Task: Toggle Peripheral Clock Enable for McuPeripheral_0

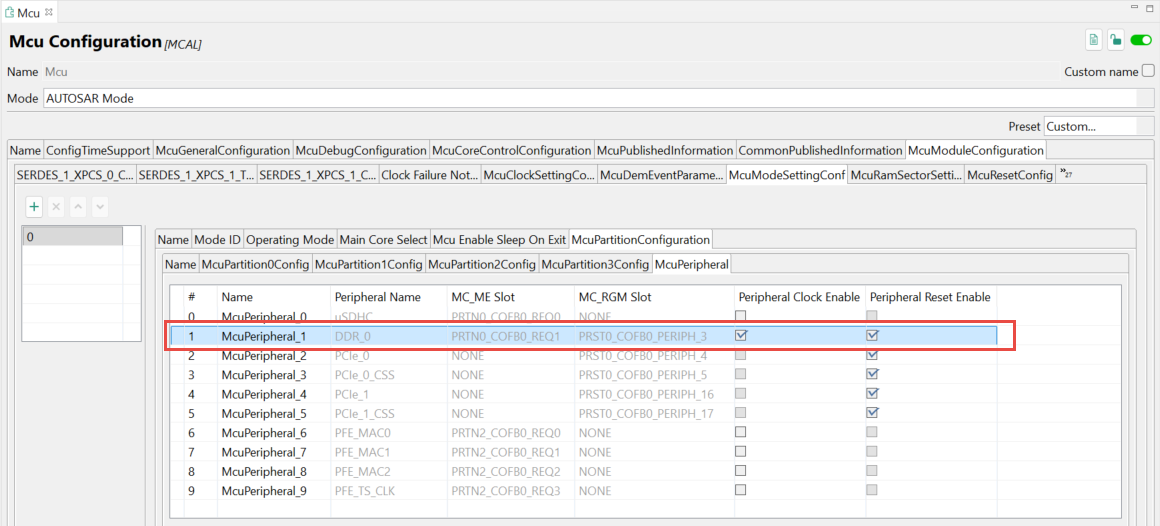Action: coord(741,316)
